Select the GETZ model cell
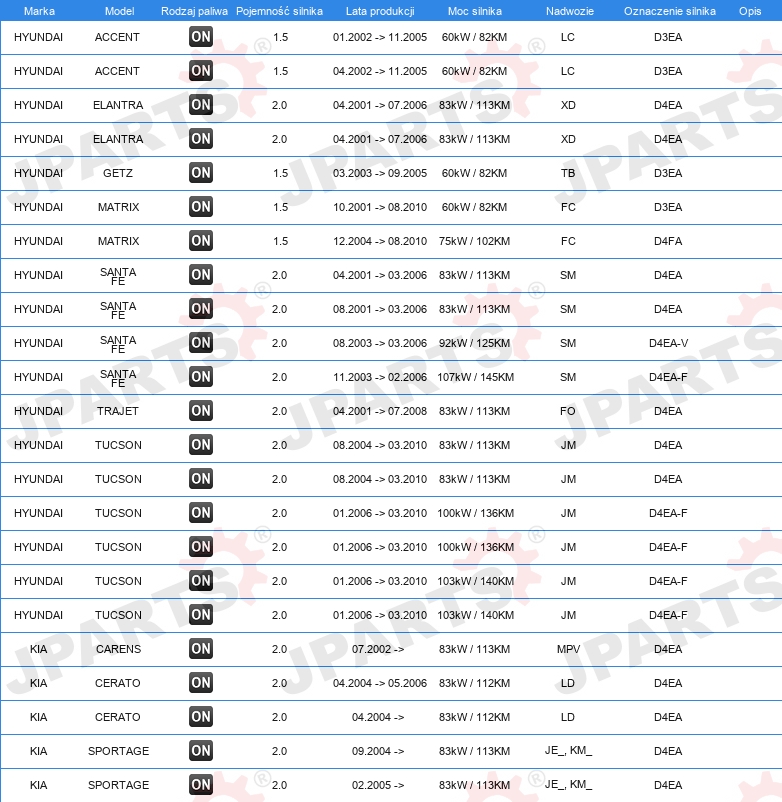The width and height of the screenshot is (782, 802). tap(118, 173)
